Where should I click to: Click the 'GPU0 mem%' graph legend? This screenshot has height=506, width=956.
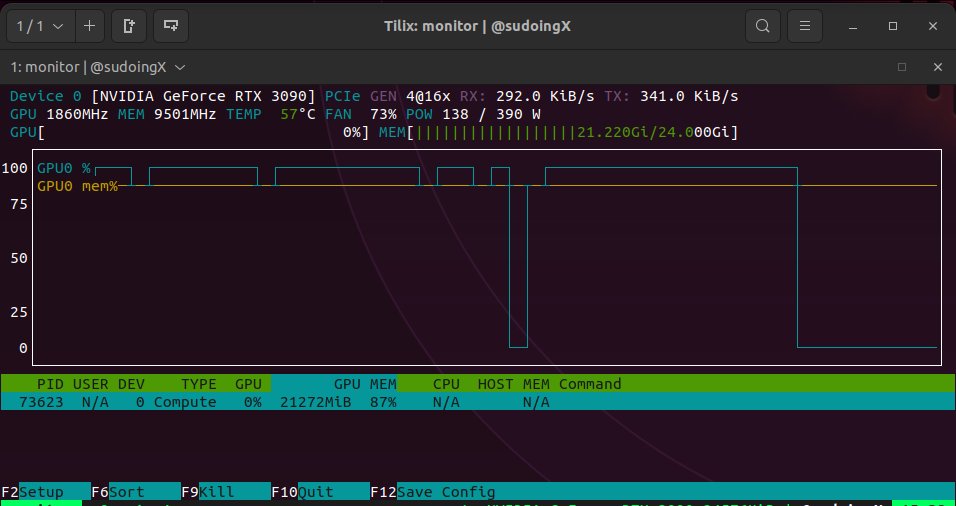click(x=77, y=186)
